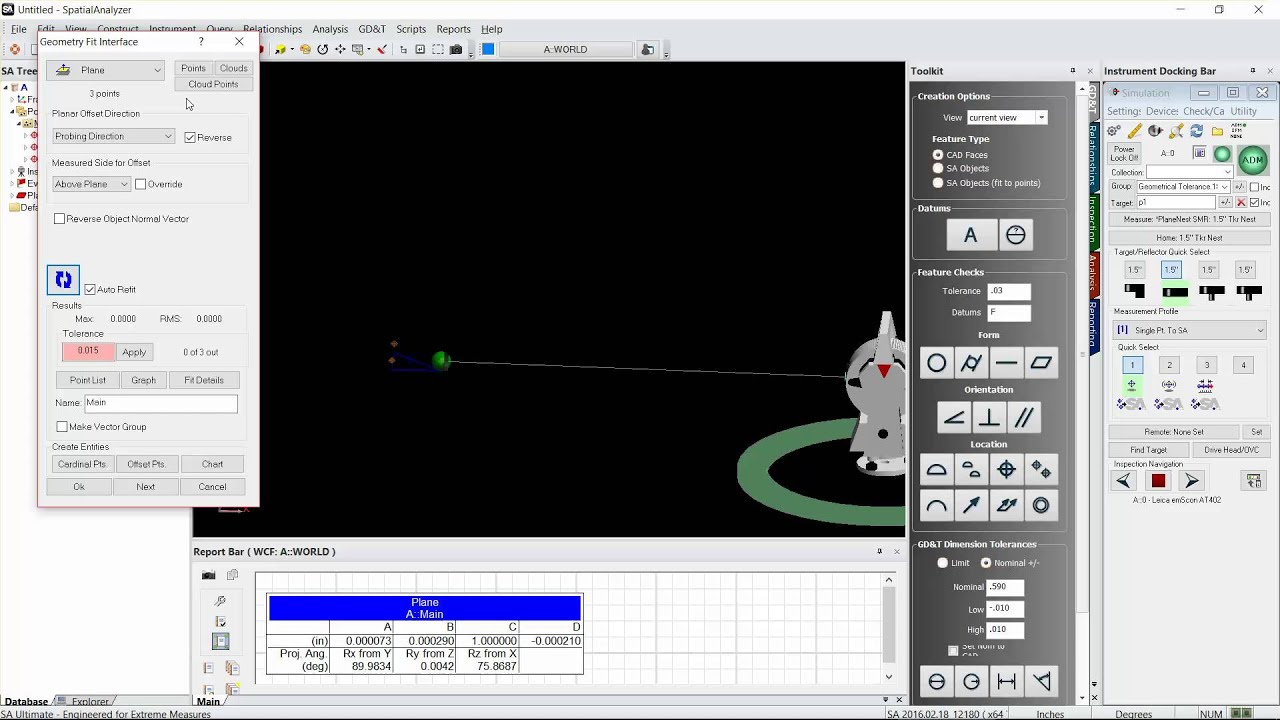Click the Datum A button in Toolkit

pyautogui.click(x=970, y=235)
